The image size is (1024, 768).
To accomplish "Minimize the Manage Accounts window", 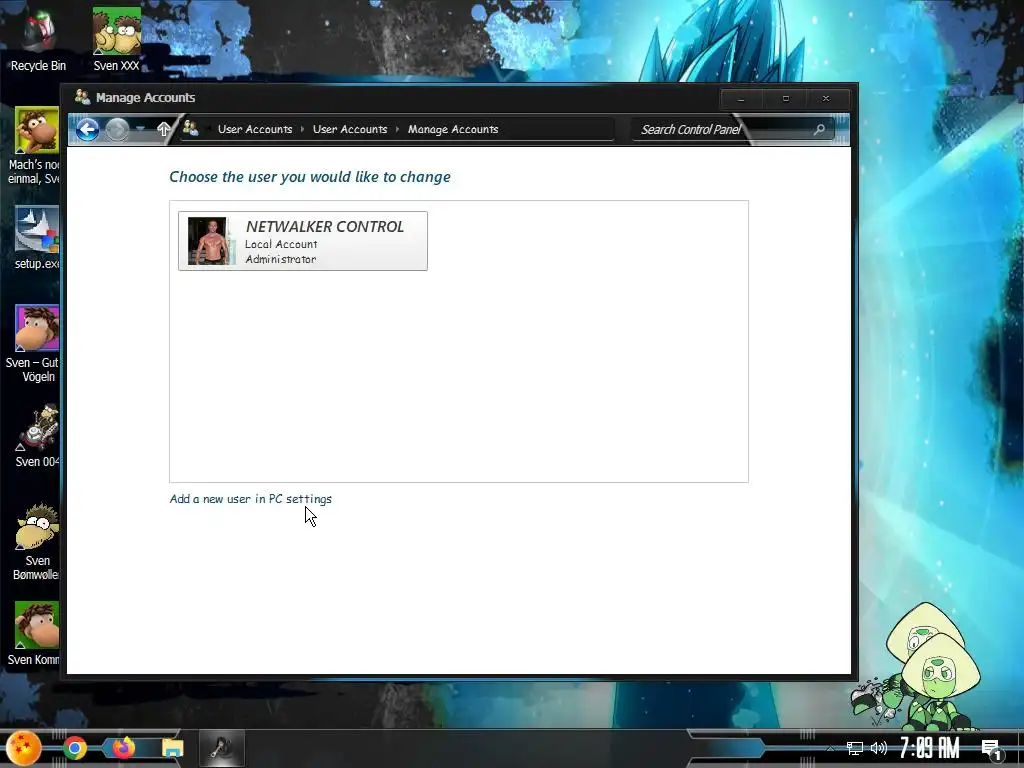I will tap(741, 99).
